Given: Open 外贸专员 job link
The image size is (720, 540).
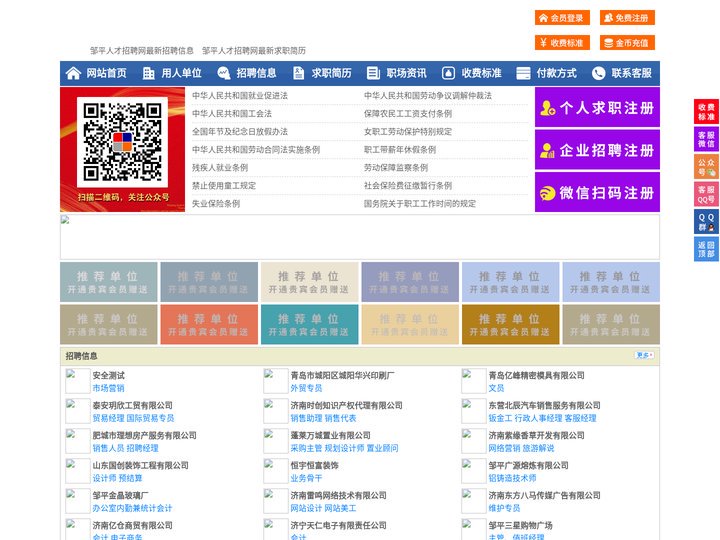Looking at the screenshot, I should [306, 388].
